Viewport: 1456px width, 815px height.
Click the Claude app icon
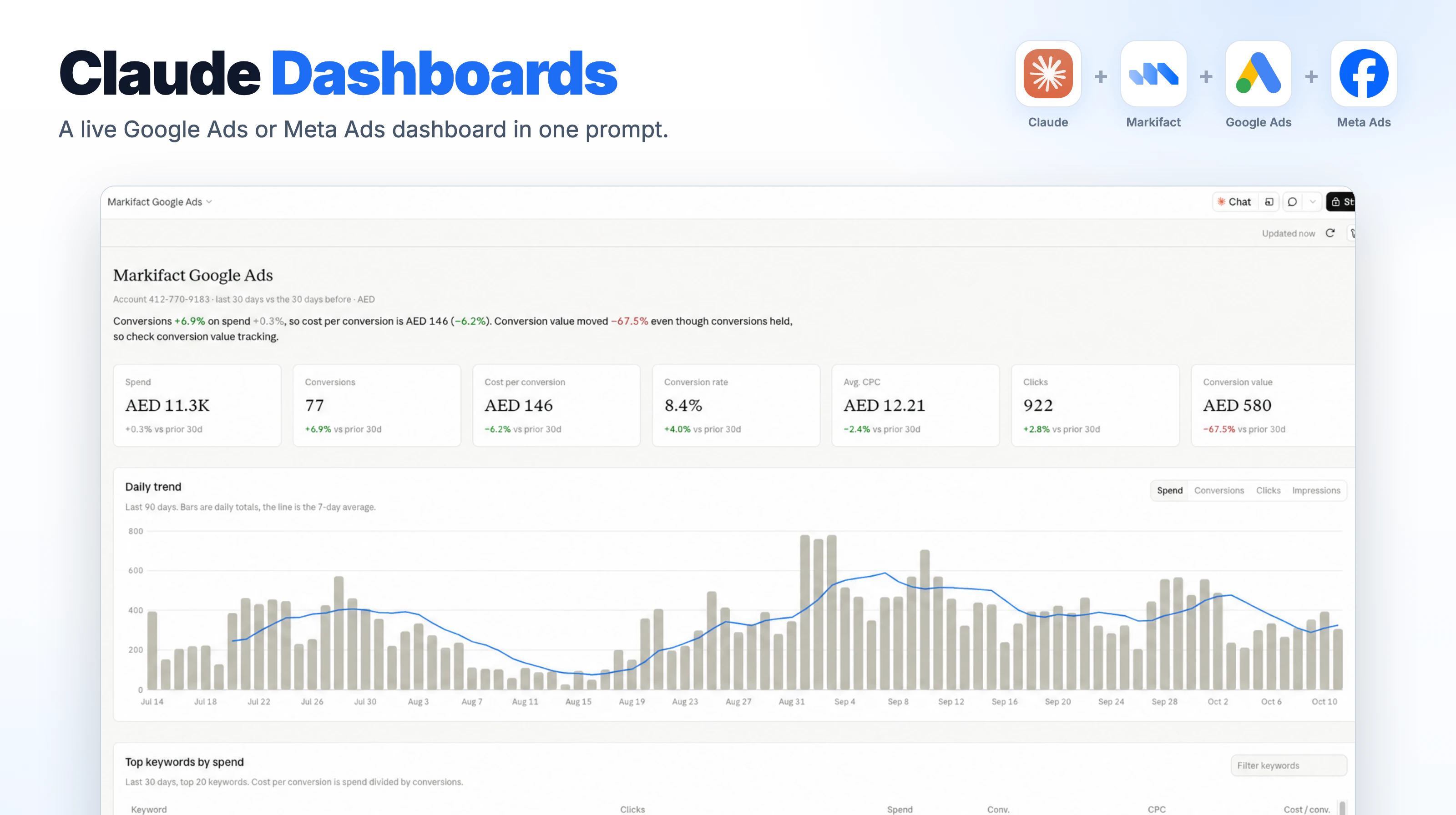1047,73
